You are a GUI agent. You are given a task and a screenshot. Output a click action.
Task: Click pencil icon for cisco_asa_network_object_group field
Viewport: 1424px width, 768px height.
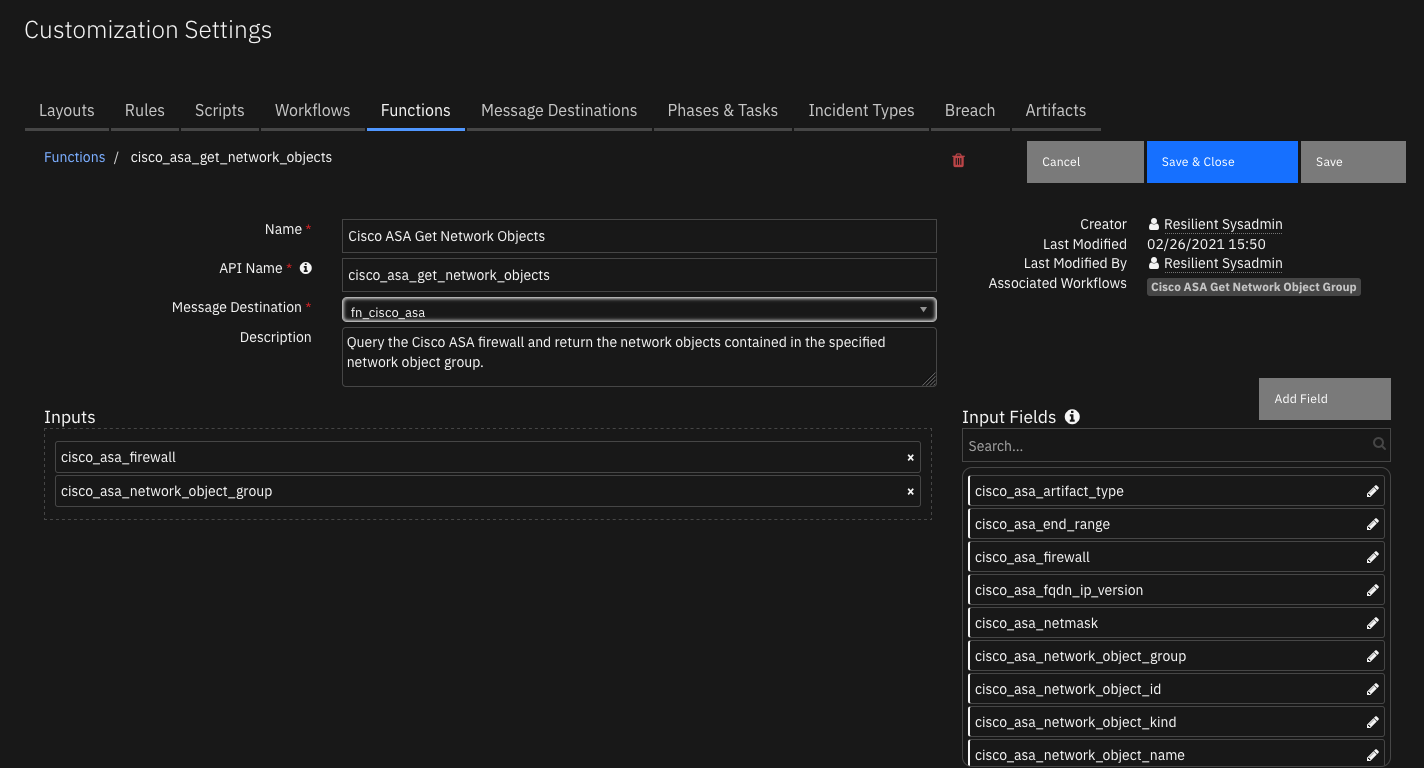pyautogui.click(x=1373, y=656)
